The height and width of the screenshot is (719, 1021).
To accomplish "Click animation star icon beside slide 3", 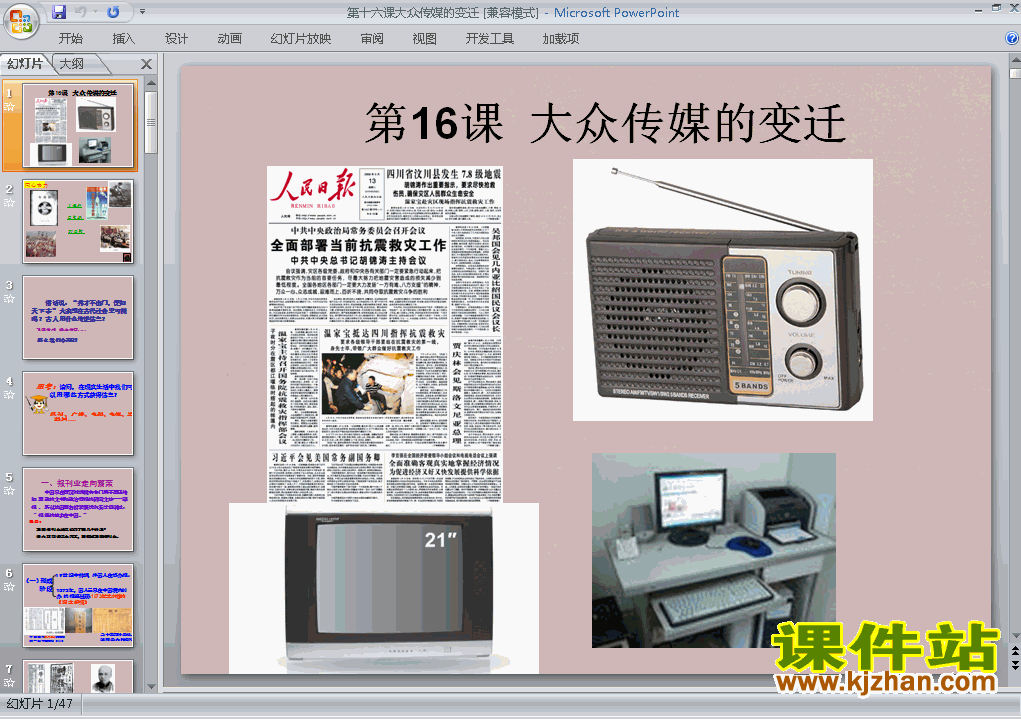I will (x=9, y=299).
